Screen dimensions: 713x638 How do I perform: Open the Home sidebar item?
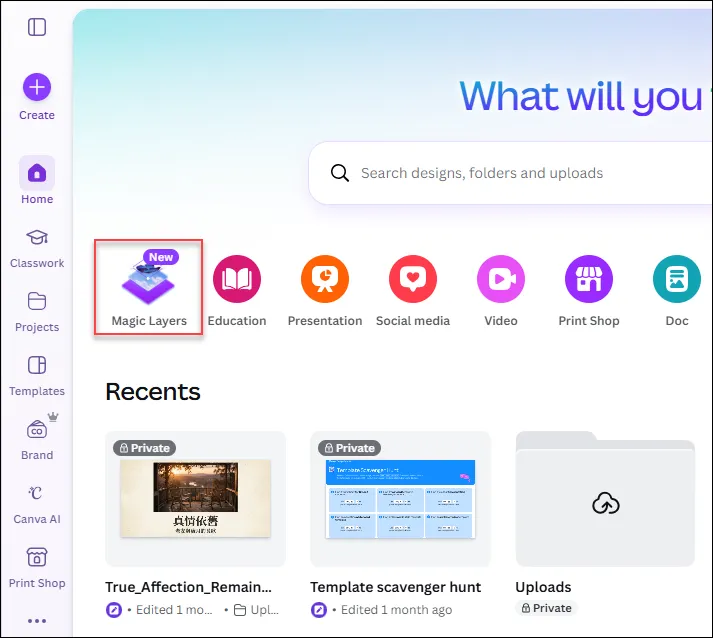click(37, 181)
